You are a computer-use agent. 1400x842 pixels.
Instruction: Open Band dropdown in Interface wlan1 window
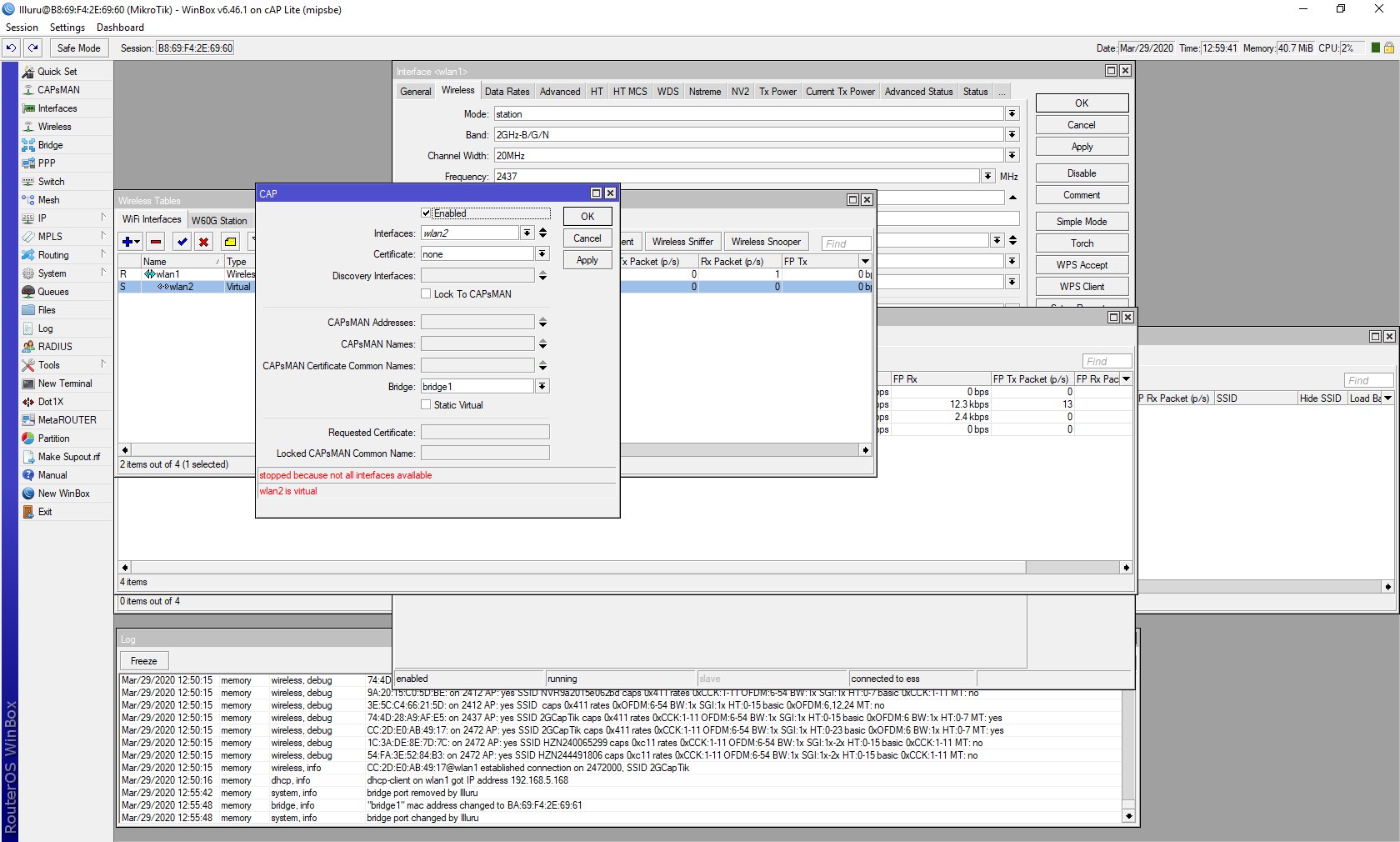[1012, 135]
